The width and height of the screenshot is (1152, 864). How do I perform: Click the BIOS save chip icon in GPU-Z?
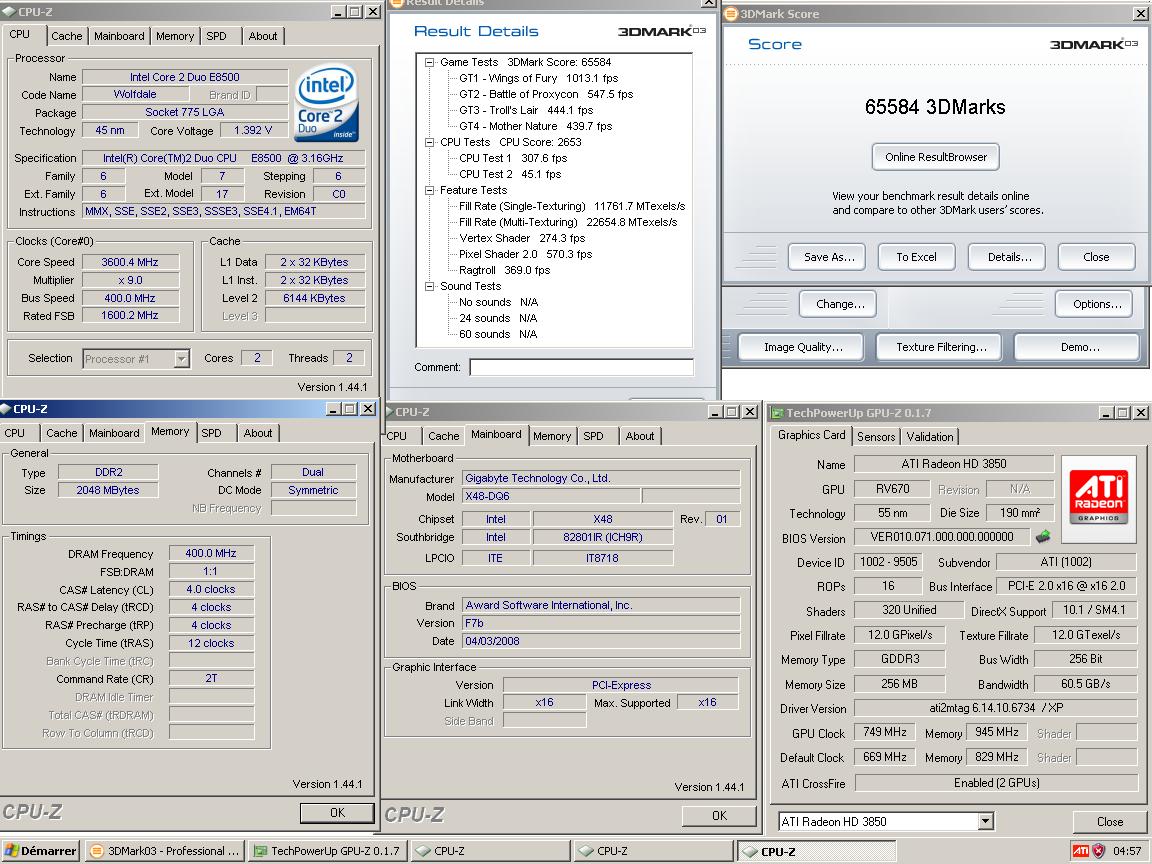coord(1043,536)
